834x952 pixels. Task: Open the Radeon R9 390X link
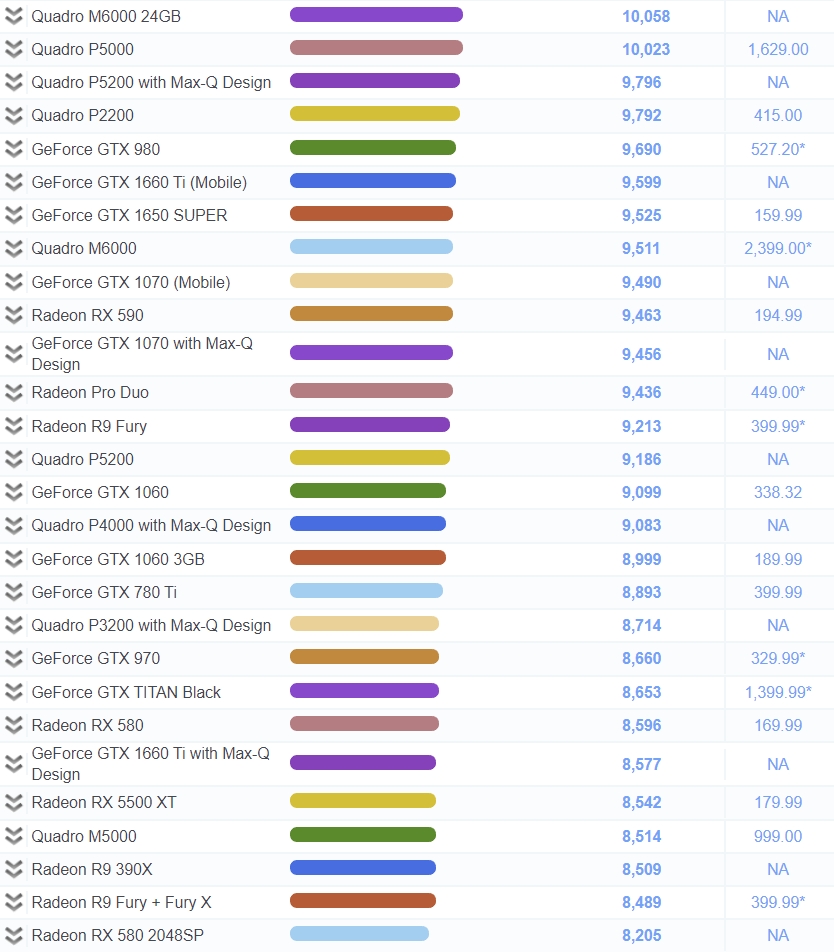(x=92, y=869)
